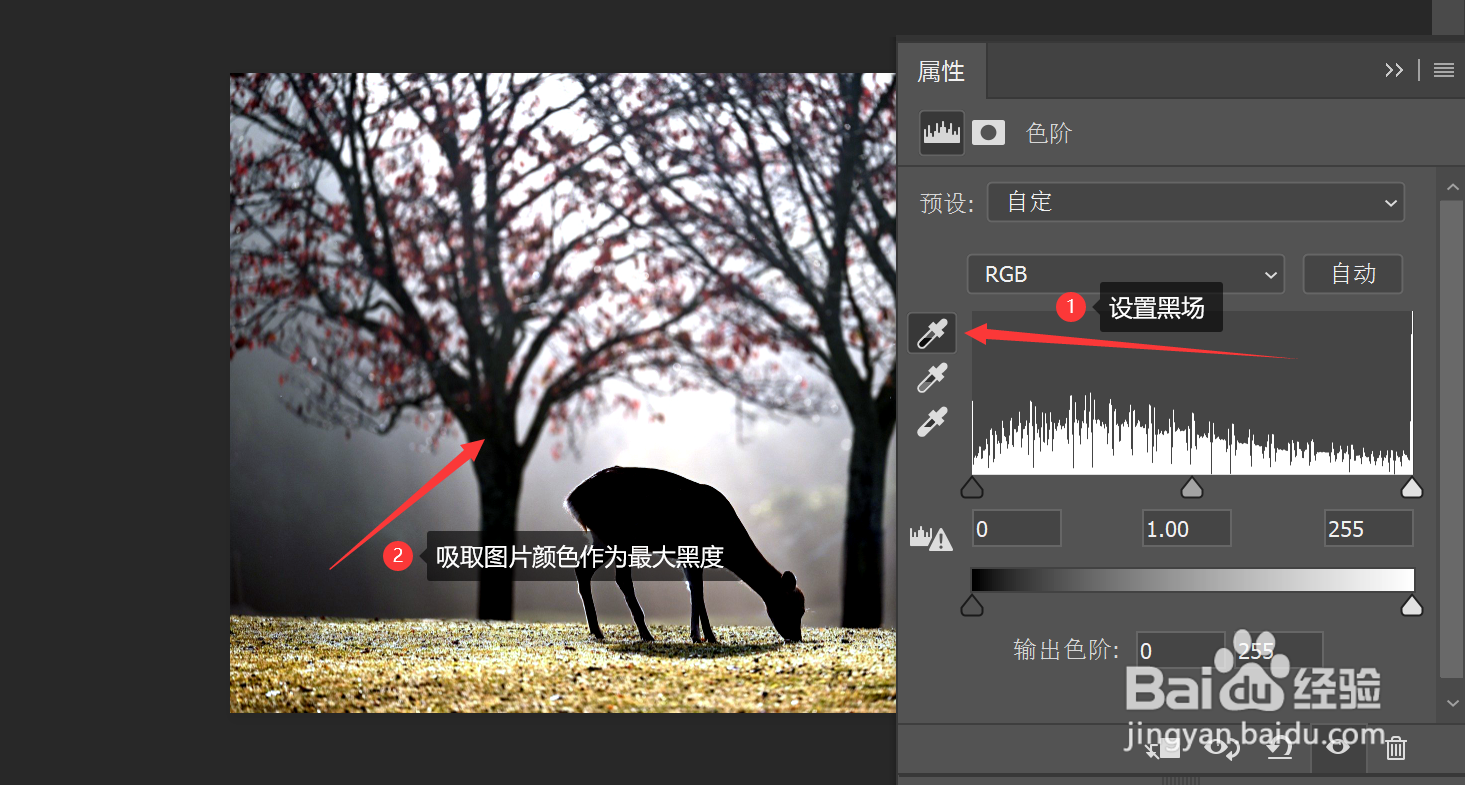Screen dimensions: 1465x785
Task: Collapse the properties panel with double-arrow icon
Action: [x=1394, y=70]
